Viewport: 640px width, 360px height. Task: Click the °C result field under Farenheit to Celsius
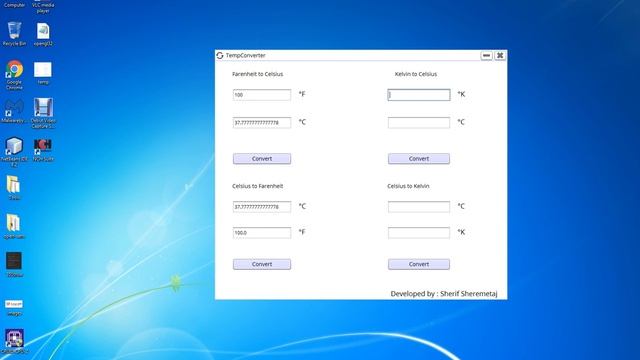262,122
